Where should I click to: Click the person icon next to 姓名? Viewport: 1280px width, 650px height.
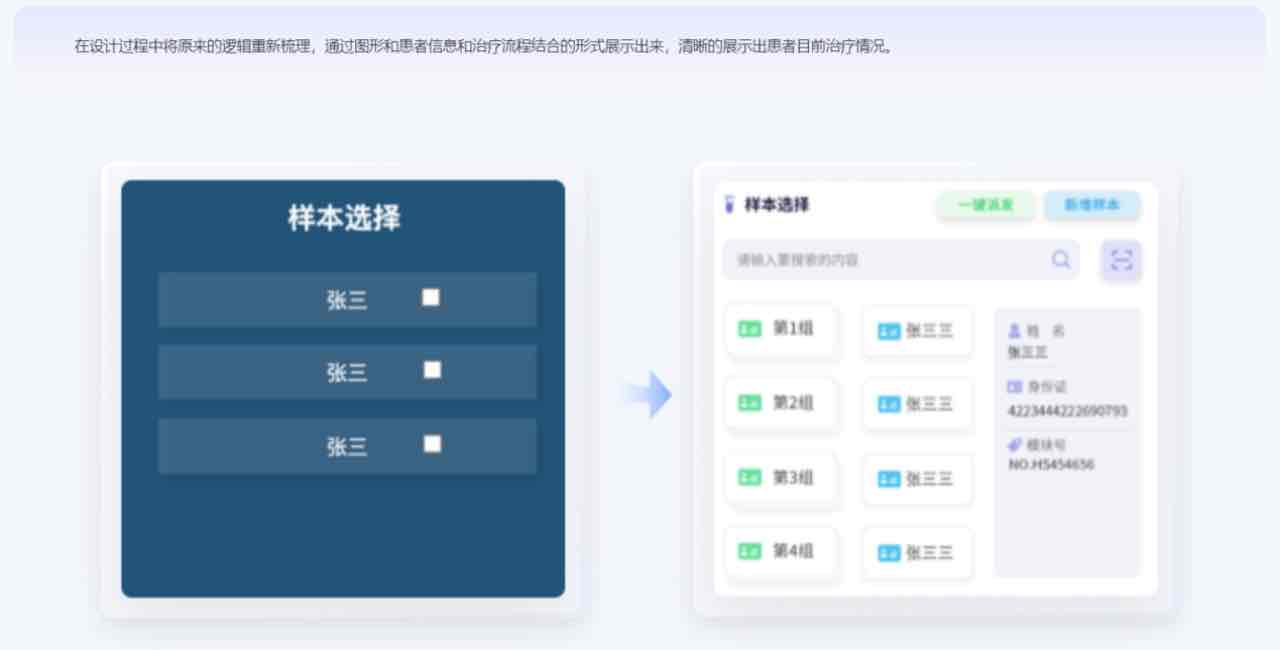[1015, 331]
